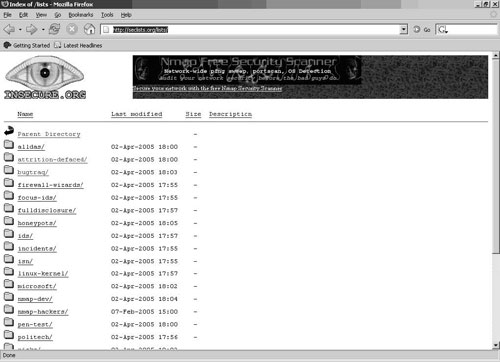The height and width of the screenshot is (362, 500).
Task: Click the folder icon beside linux-kernel/
Action: coord(9,271)
